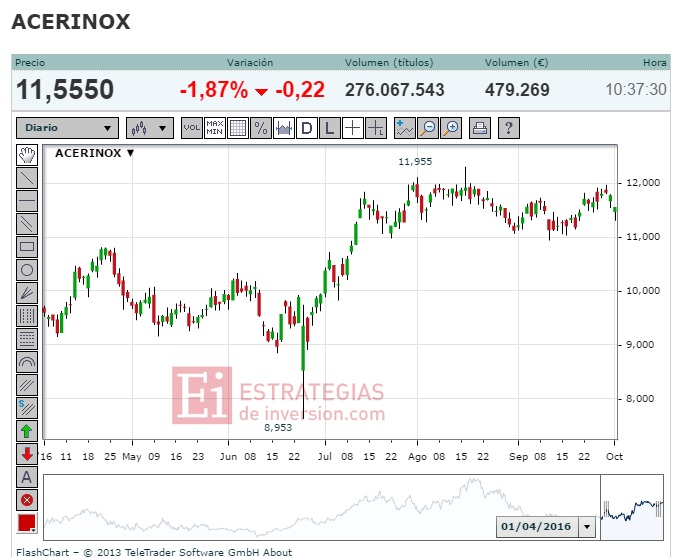Image resolution: width=673 pixels, height=557 pixels.
Task: Print the chart
Action: tap(480, 128)
